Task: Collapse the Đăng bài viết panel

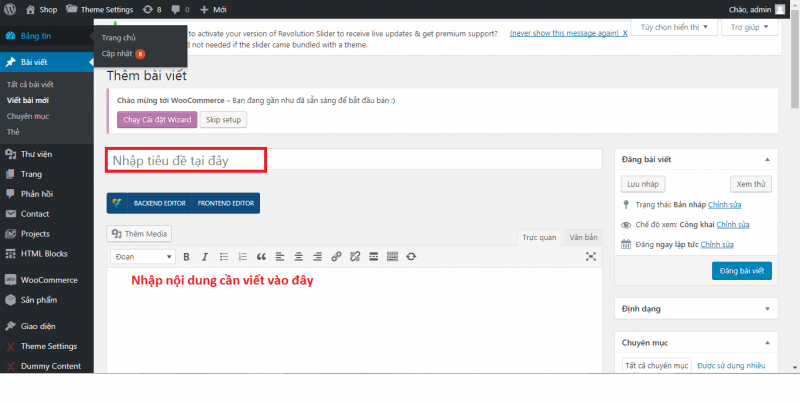Action: point(767,159)
